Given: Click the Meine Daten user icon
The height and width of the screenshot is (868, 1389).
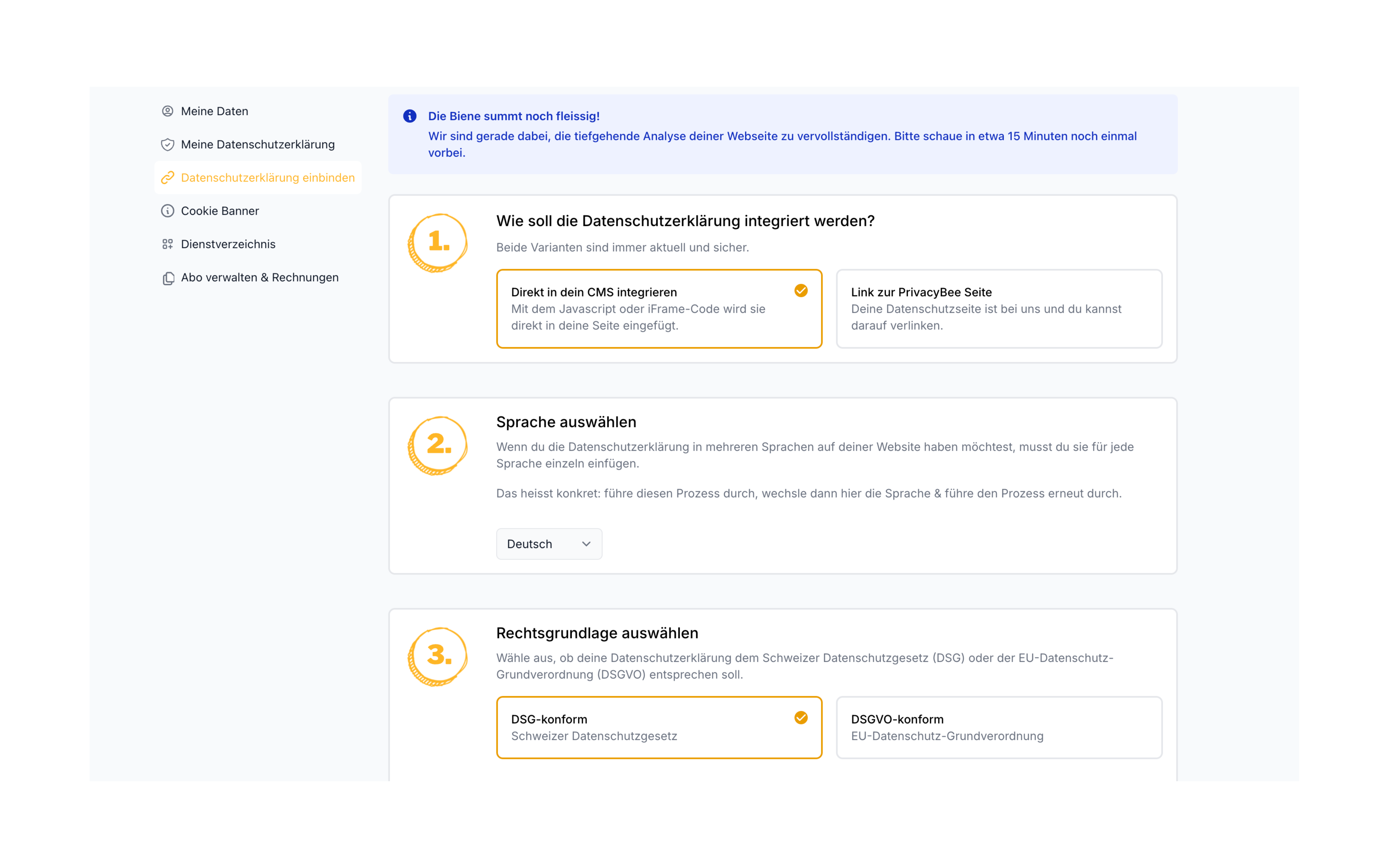Looking at the screenshot, I should [x=167, y=111].
